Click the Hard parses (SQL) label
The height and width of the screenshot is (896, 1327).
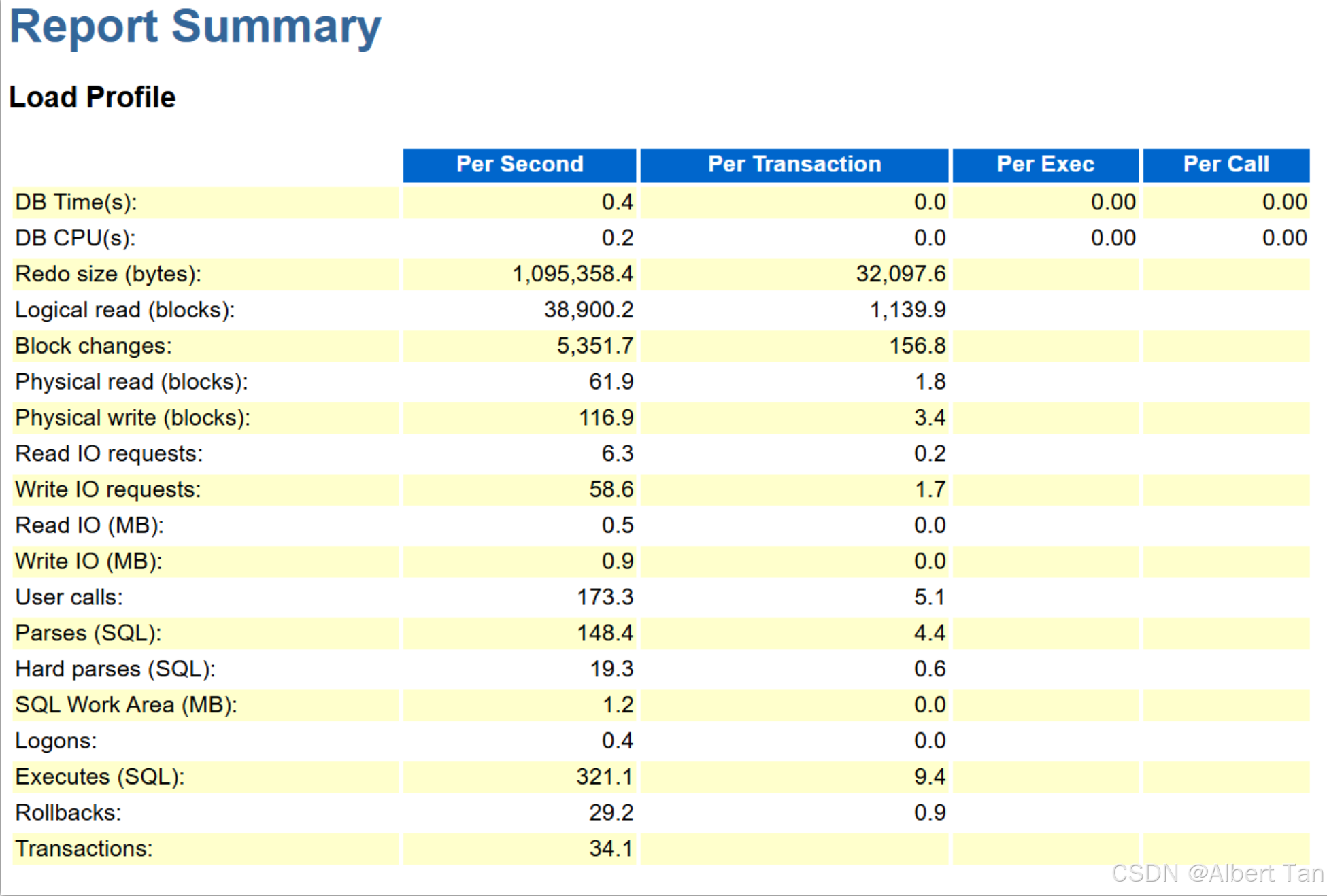click(115, 669)
